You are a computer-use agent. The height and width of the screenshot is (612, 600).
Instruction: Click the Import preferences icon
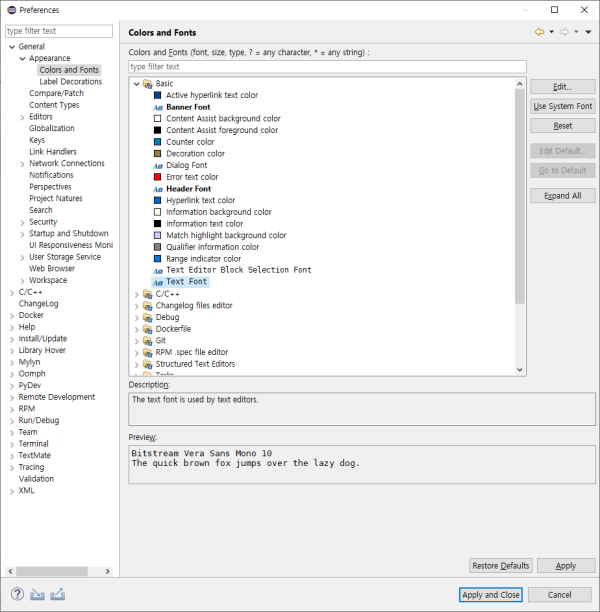tap(38, 594)
